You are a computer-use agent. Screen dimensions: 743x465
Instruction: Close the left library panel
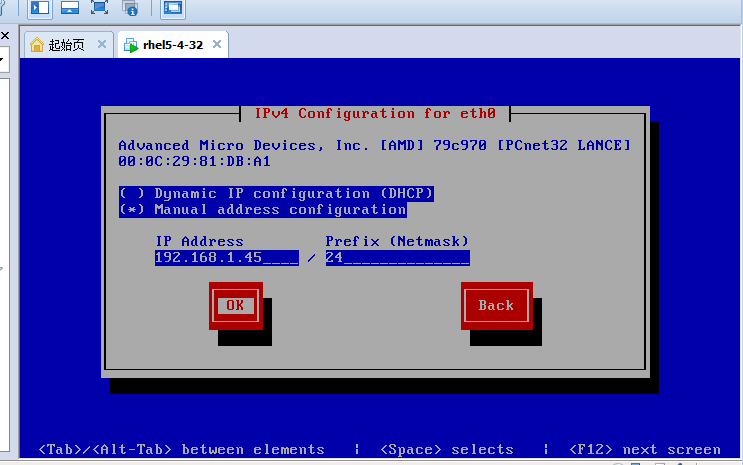[x=3, y=35]
